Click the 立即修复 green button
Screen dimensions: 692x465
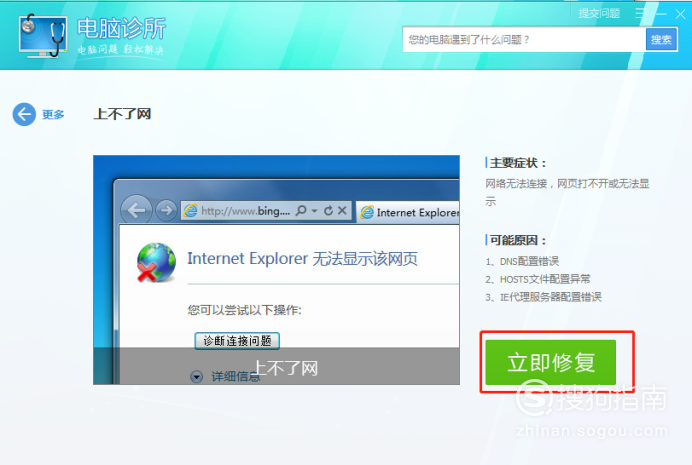550,363
